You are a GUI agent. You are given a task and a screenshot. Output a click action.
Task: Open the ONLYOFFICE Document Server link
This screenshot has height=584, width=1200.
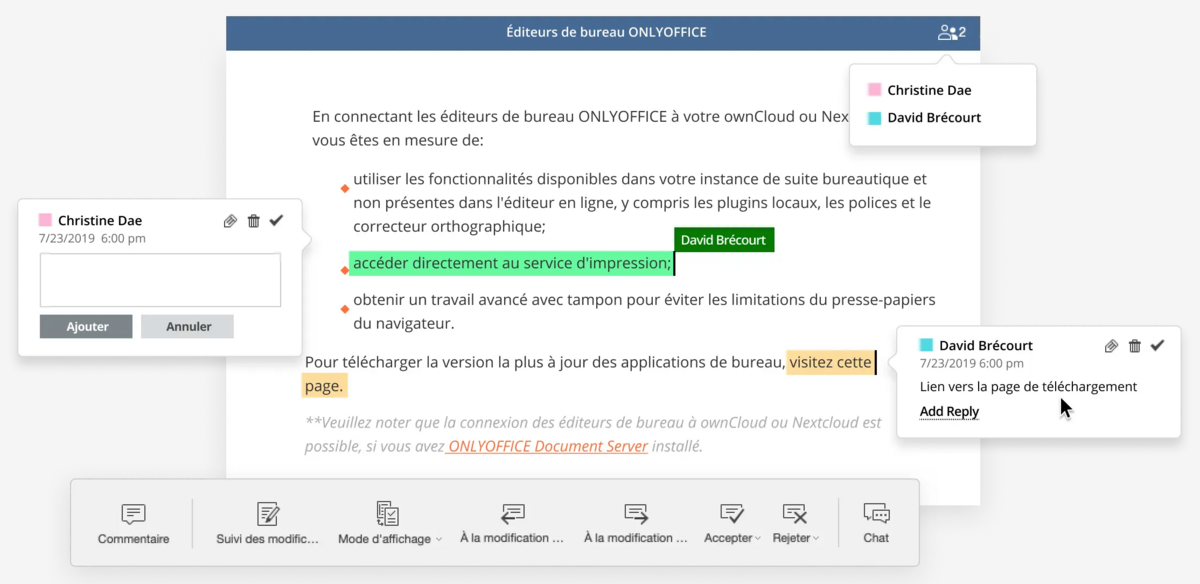tap(546, 446)
